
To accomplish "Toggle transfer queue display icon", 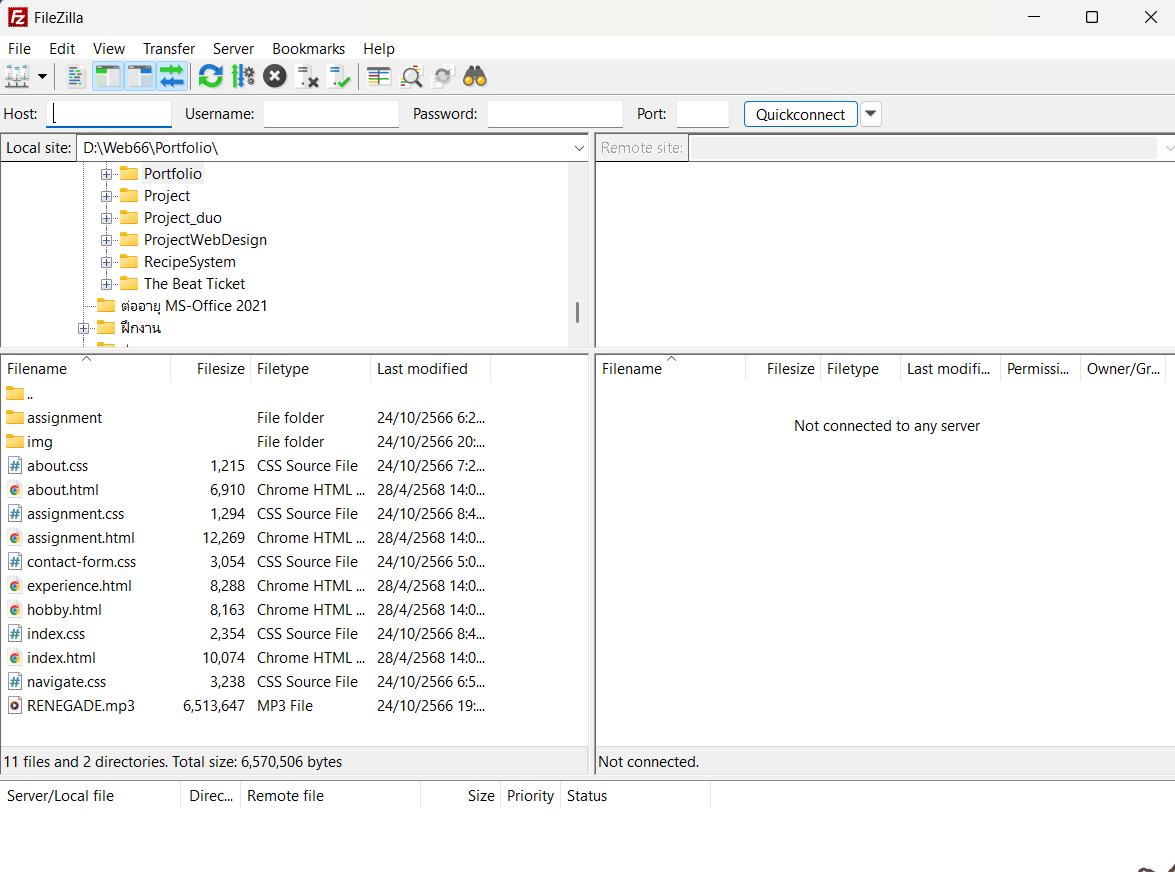I will [x=172, y=76].
